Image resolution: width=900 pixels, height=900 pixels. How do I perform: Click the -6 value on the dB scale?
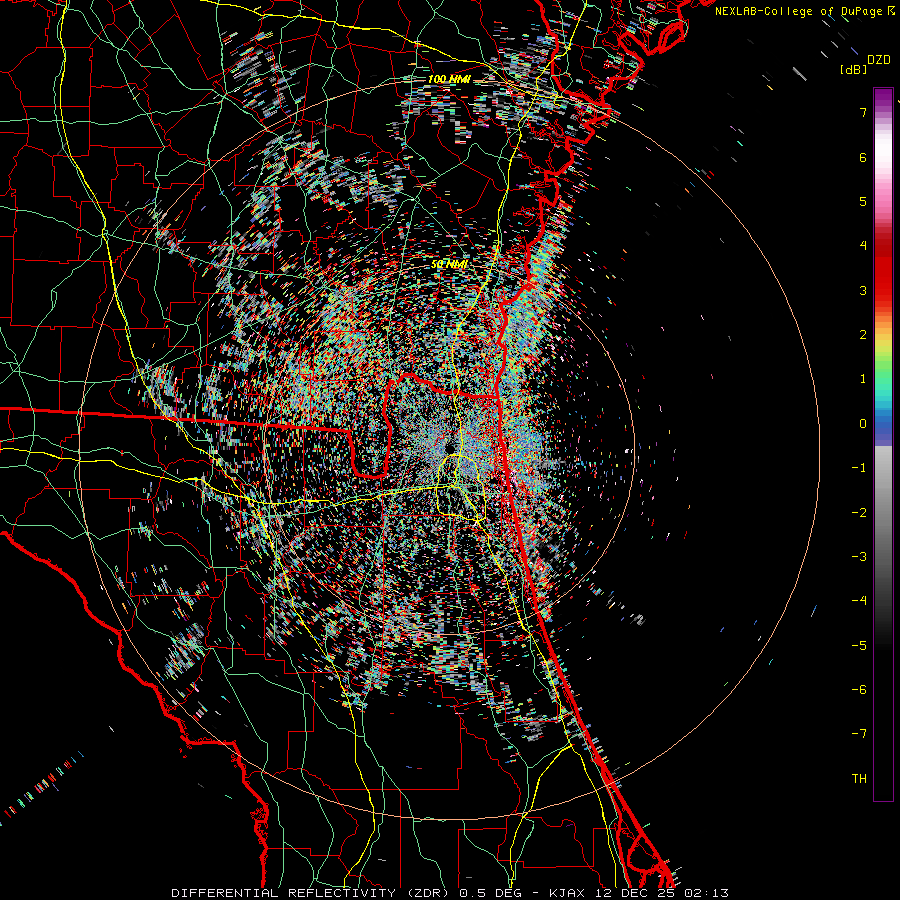pos(859,690)
